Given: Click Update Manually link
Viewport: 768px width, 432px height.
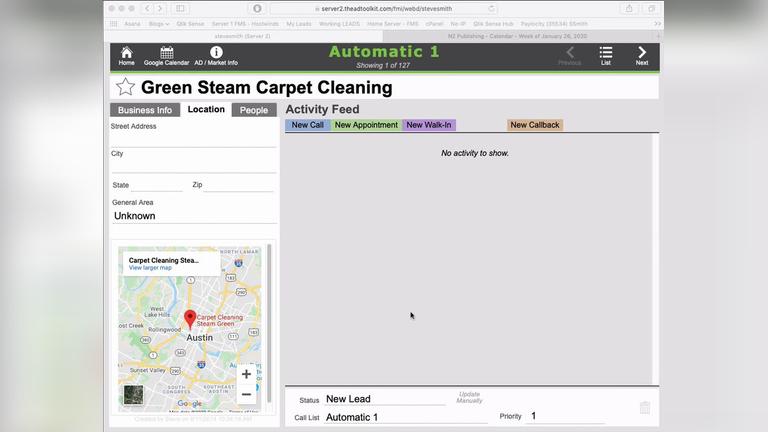Looking at the screenshot, I should click(x=469, y=397).
